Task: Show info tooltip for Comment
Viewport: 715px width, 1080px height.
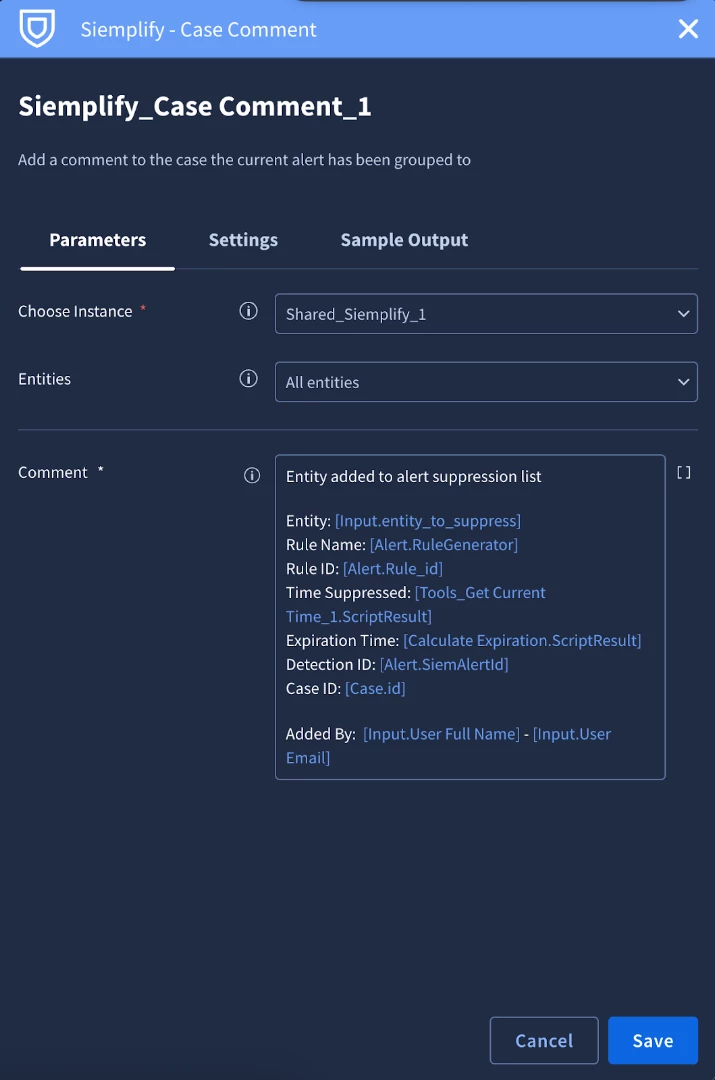Action: (252, 475)
